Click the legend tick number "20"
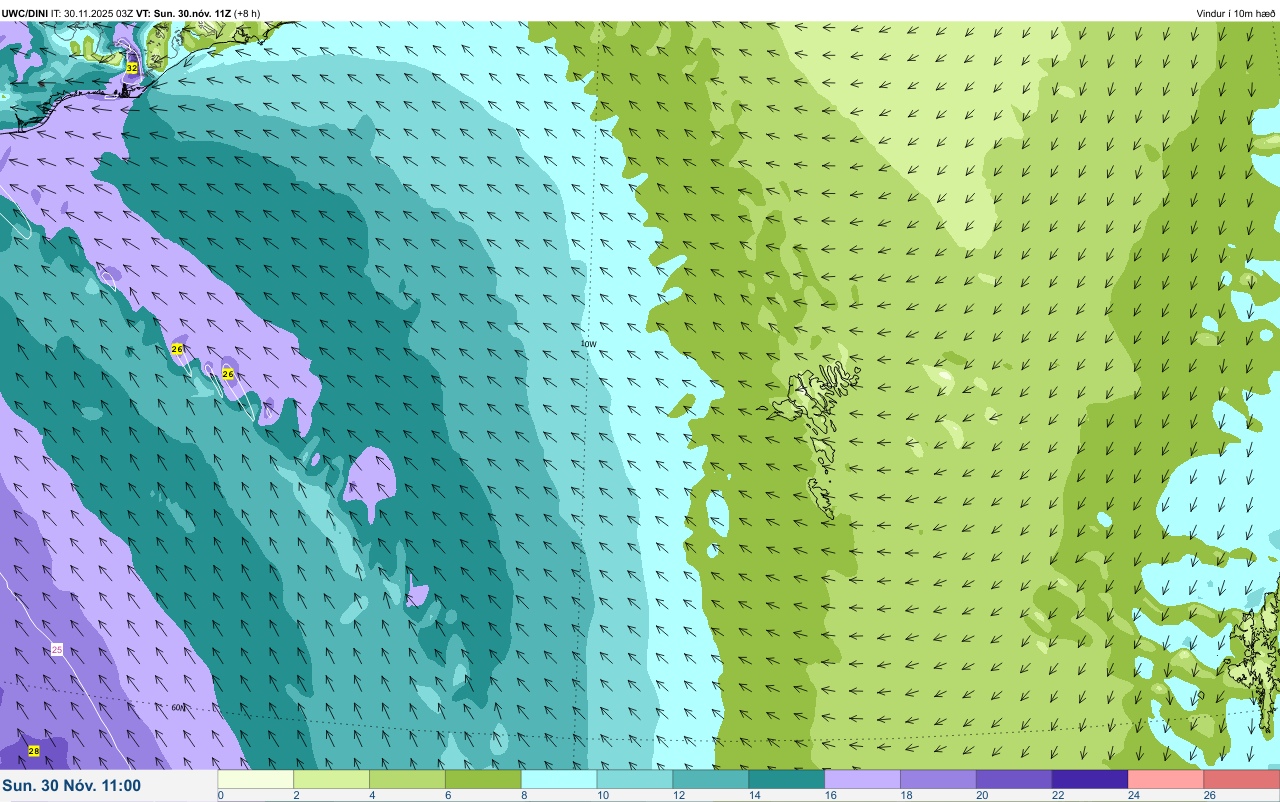The image size is (1280, 802). [981, 796]
